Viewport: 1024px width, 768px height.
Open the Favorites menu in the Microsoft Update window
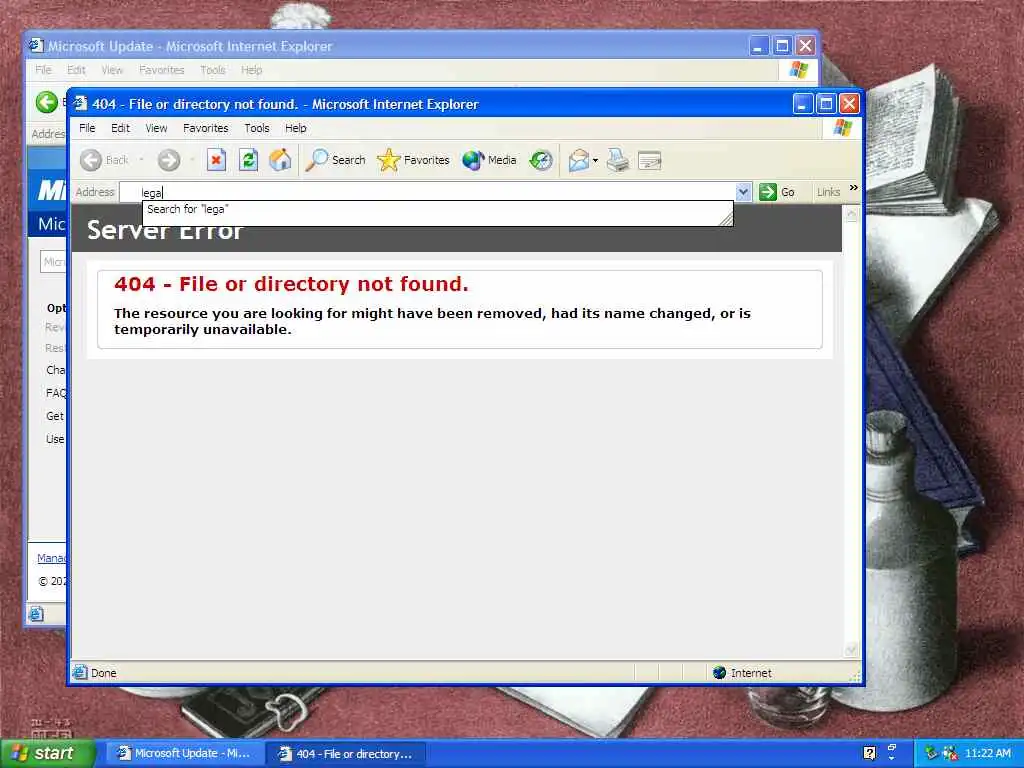pyautogui.click(x=161, y=70)
